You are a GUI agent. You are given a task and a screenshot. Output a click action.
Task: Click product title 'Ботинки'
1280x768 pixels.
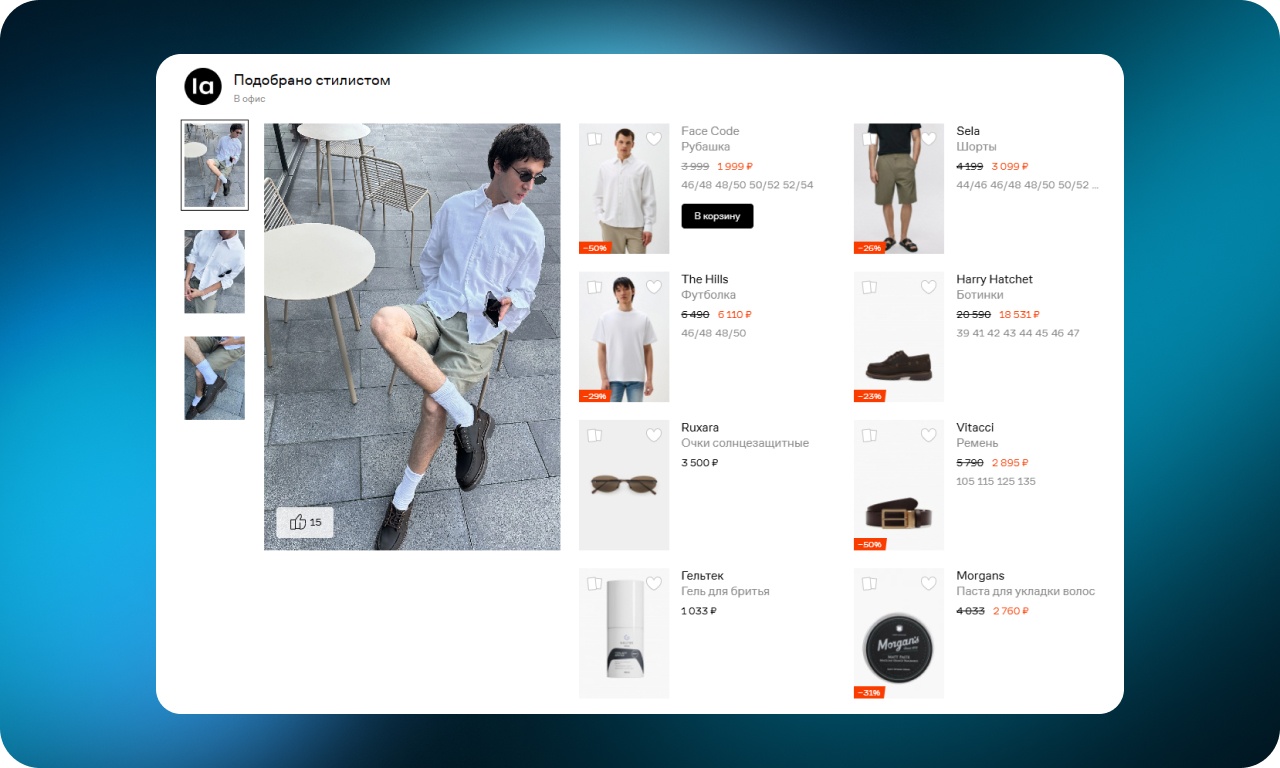point(980,295)
